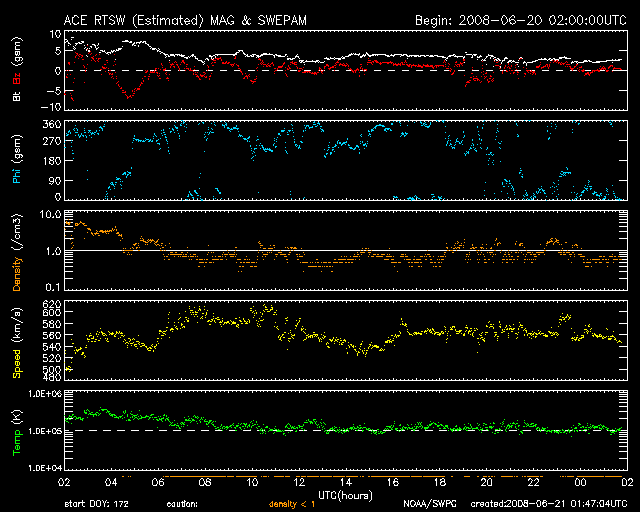
Task: Click the '1.0E+05' tick on Temp panel
Action: pos(45,431)
